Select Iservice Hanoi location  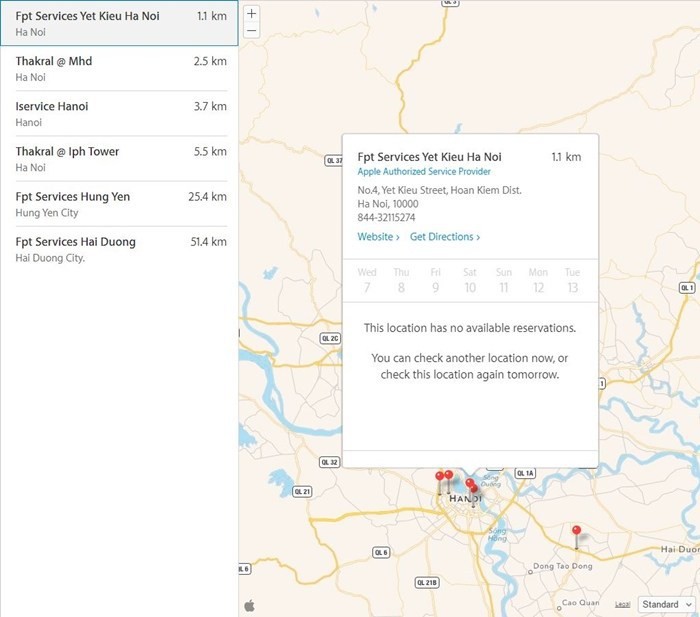tap(121, 113)
